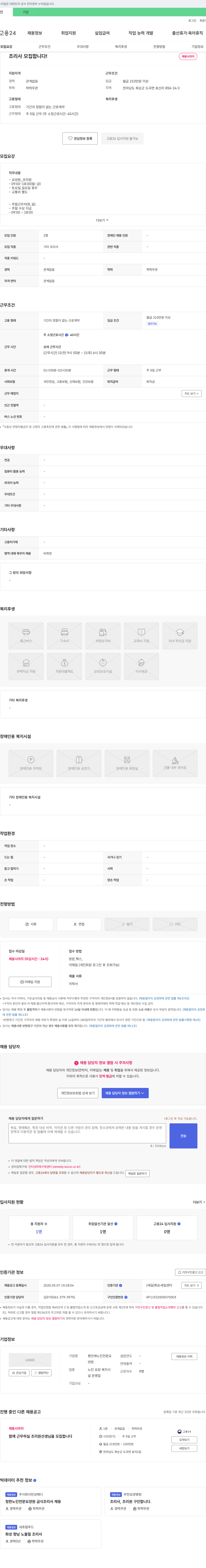Switch to 근무조건 tab
This screenshot has width=206, height=1568.
pyautogui.click(x=44, y=47)
